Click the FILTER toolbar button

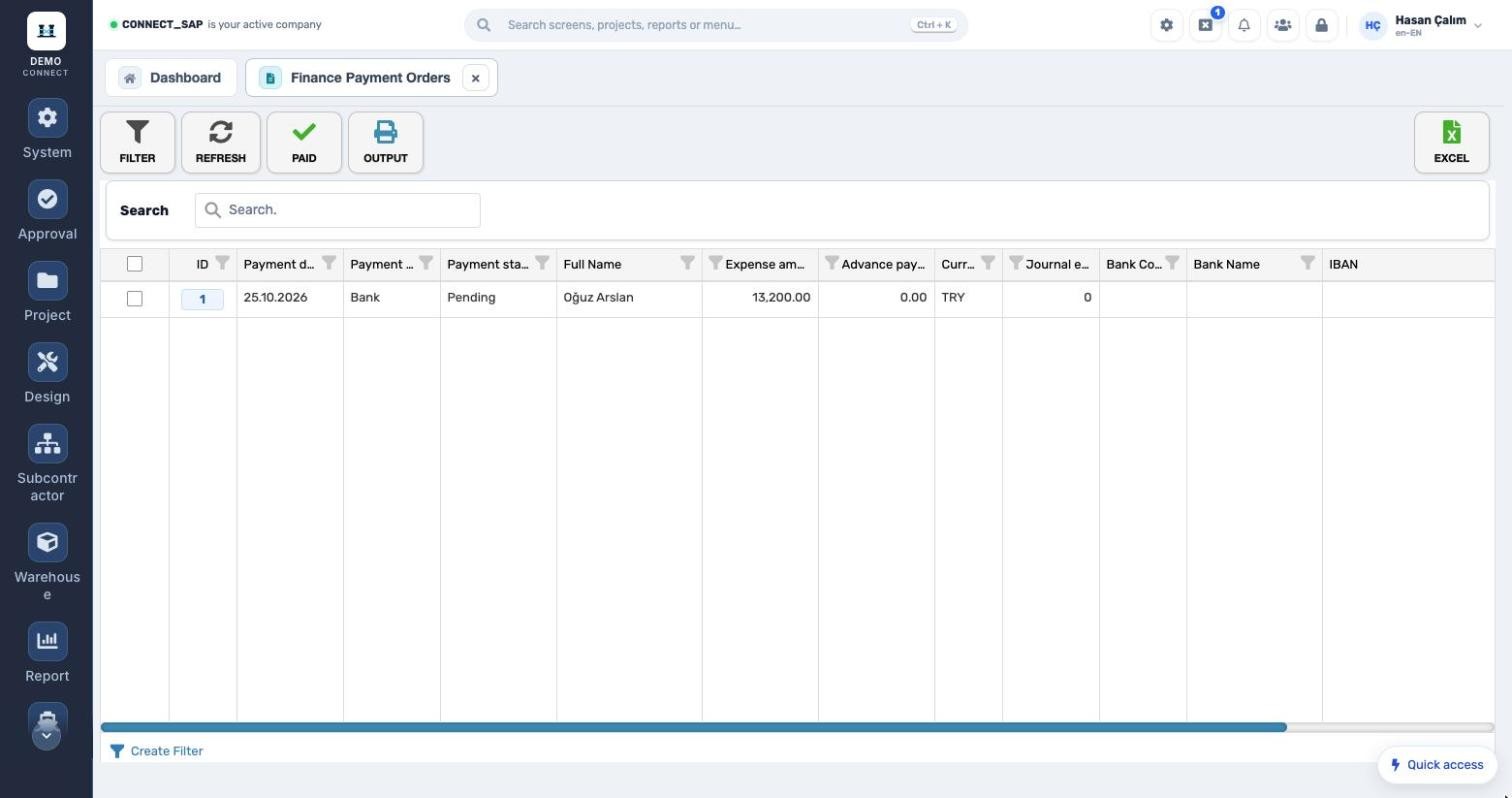(138, 142)
